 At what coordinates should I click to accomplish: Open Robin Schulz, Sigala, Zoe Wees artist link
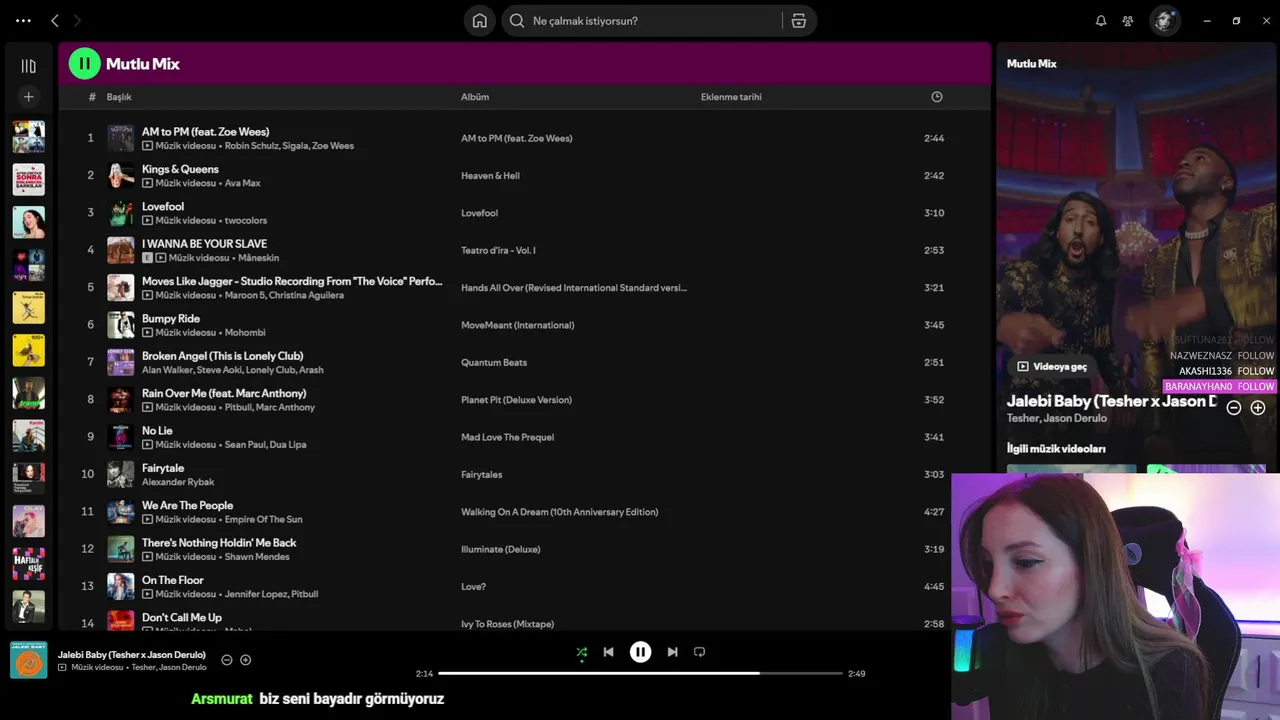pos(289,146)
